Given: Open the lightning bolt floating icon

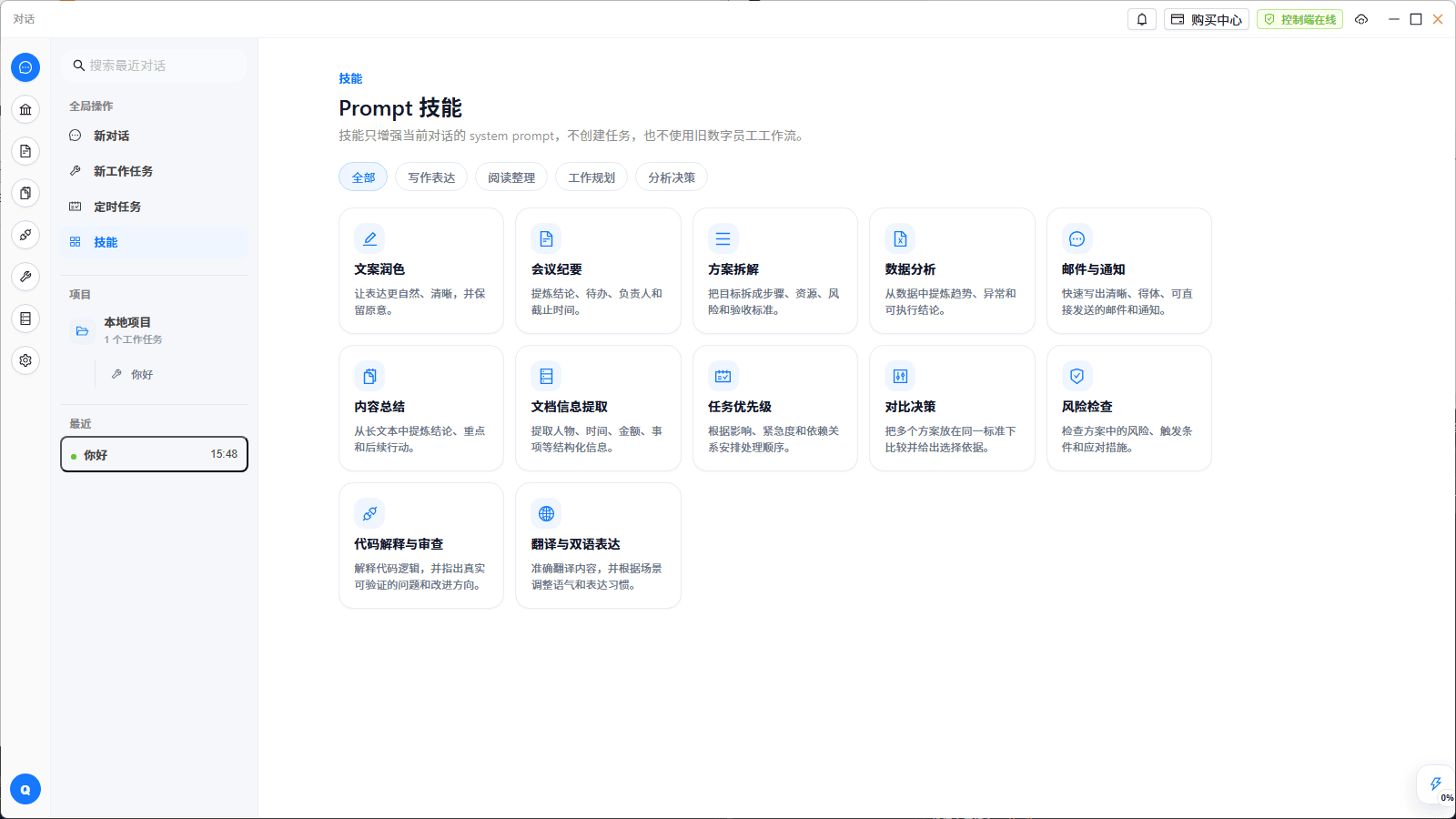Looking at the screenshot, I should [x=1436, y=784].
